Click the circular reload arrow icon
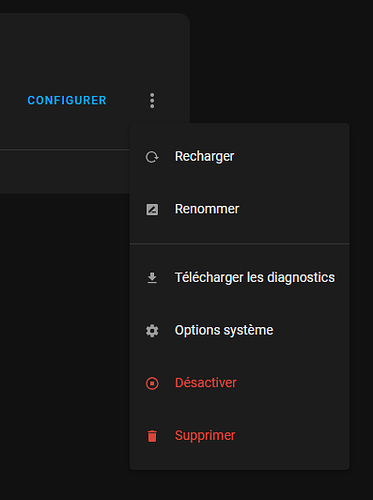373x500 pixels. (x=152, y=157)
